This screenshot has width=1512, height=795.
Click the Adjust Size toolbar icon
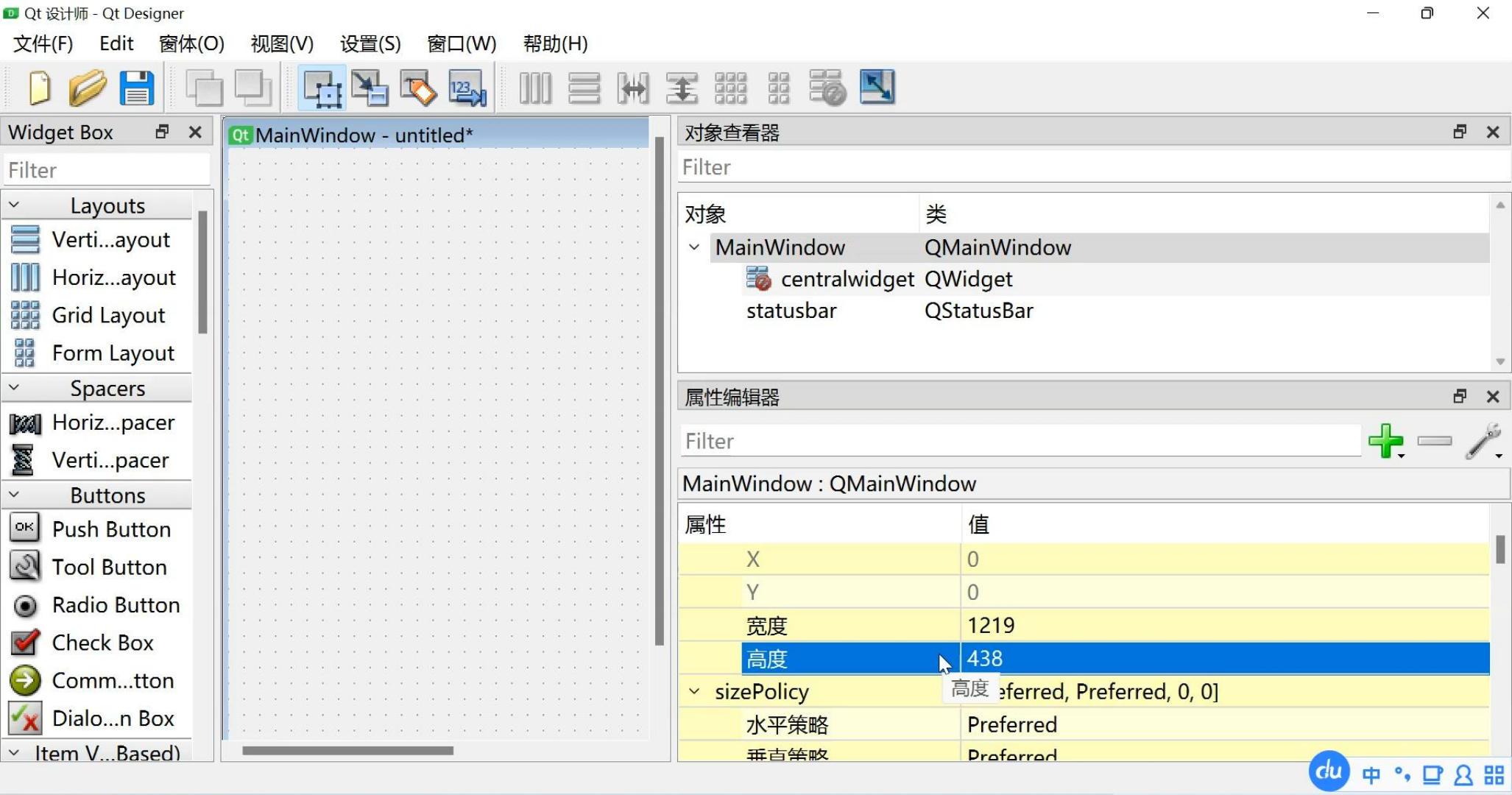[877, 88]
